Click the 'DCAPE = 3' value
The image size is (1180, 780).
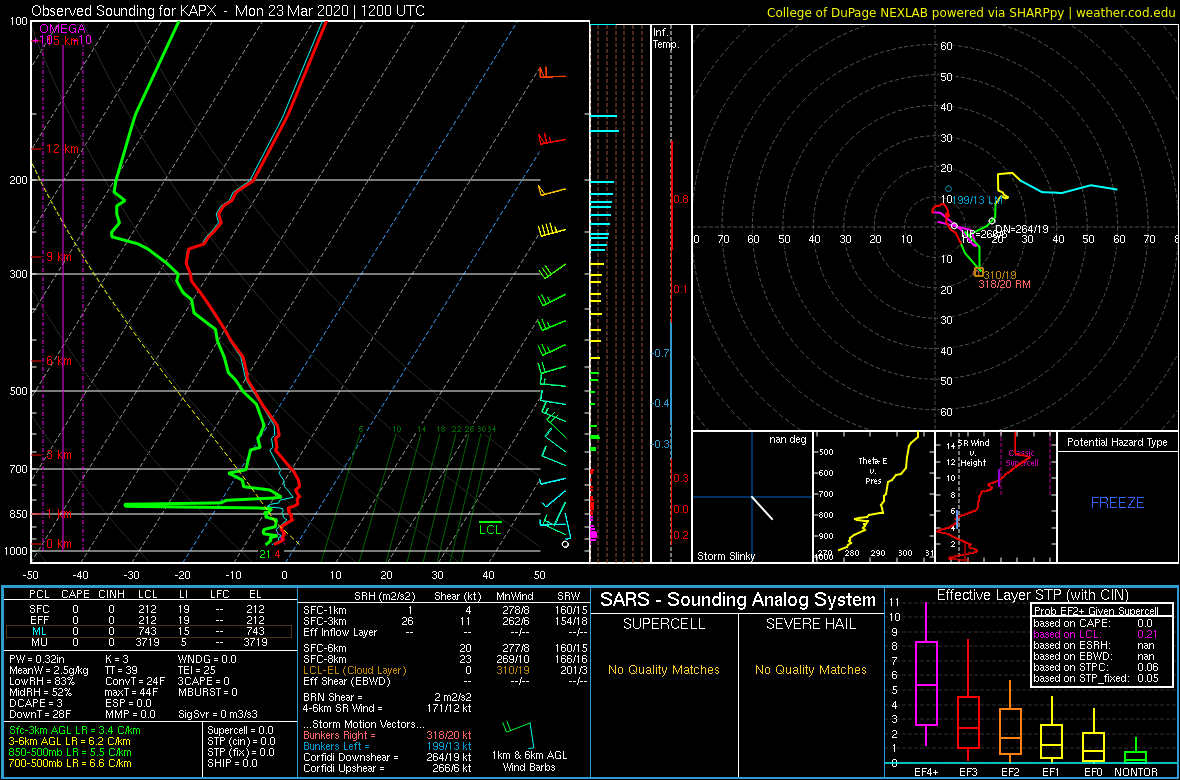[x=37, y=702]
